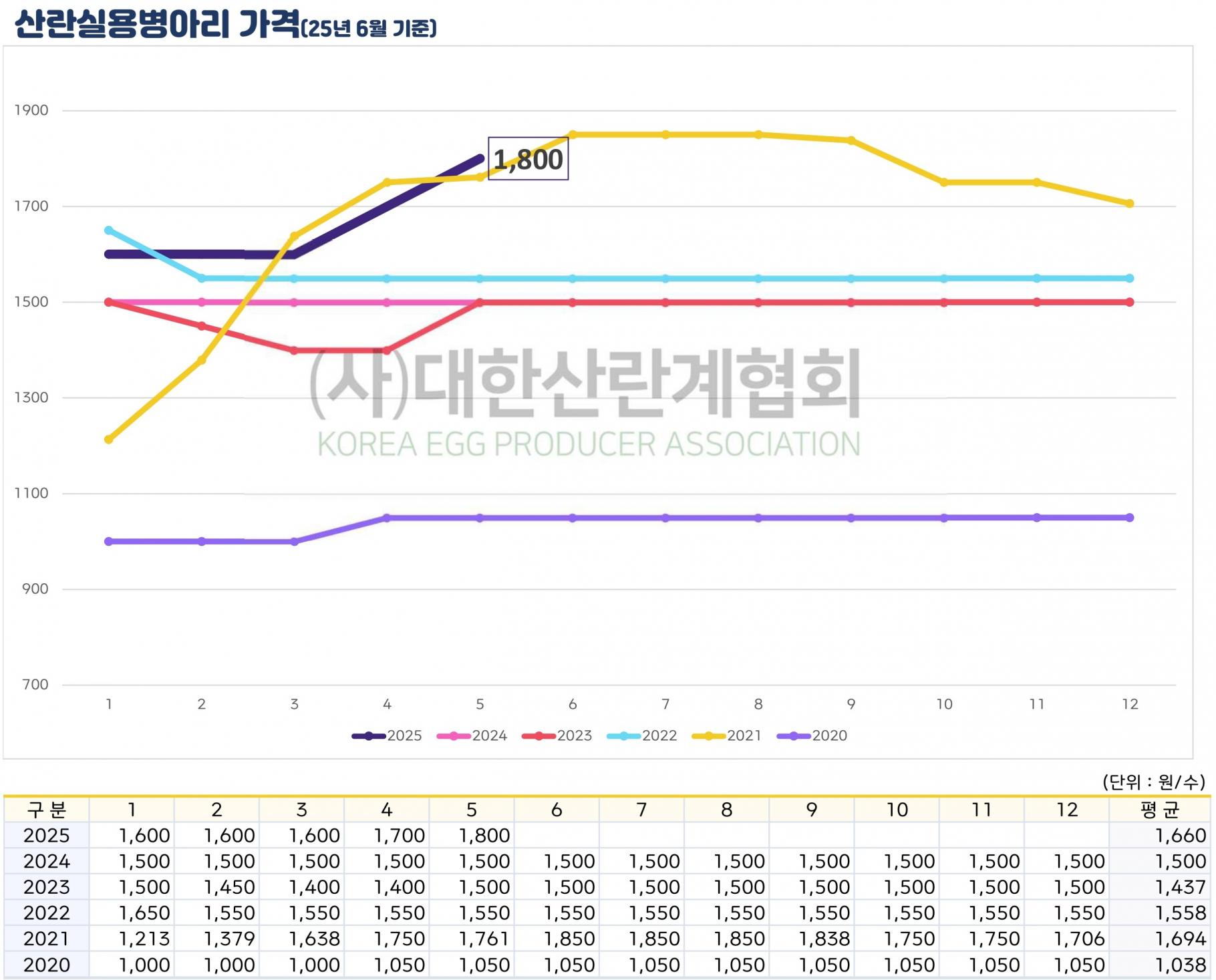The image size is (1216, 980).
Task: Select the 2021 yellow point at month 1
Action: (x=109, y=440)
